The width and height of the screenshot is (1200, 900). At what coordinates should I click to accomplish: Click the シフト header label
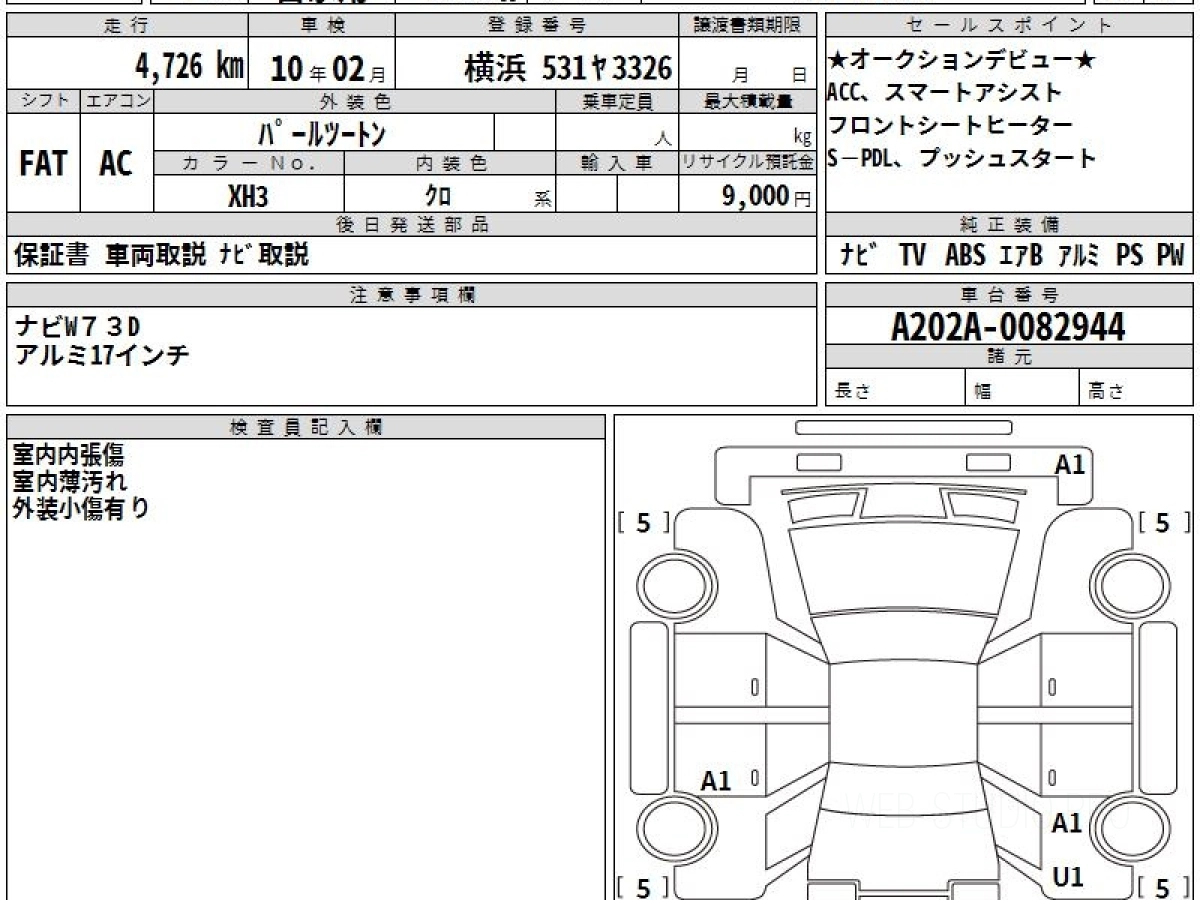coord(43,101)
